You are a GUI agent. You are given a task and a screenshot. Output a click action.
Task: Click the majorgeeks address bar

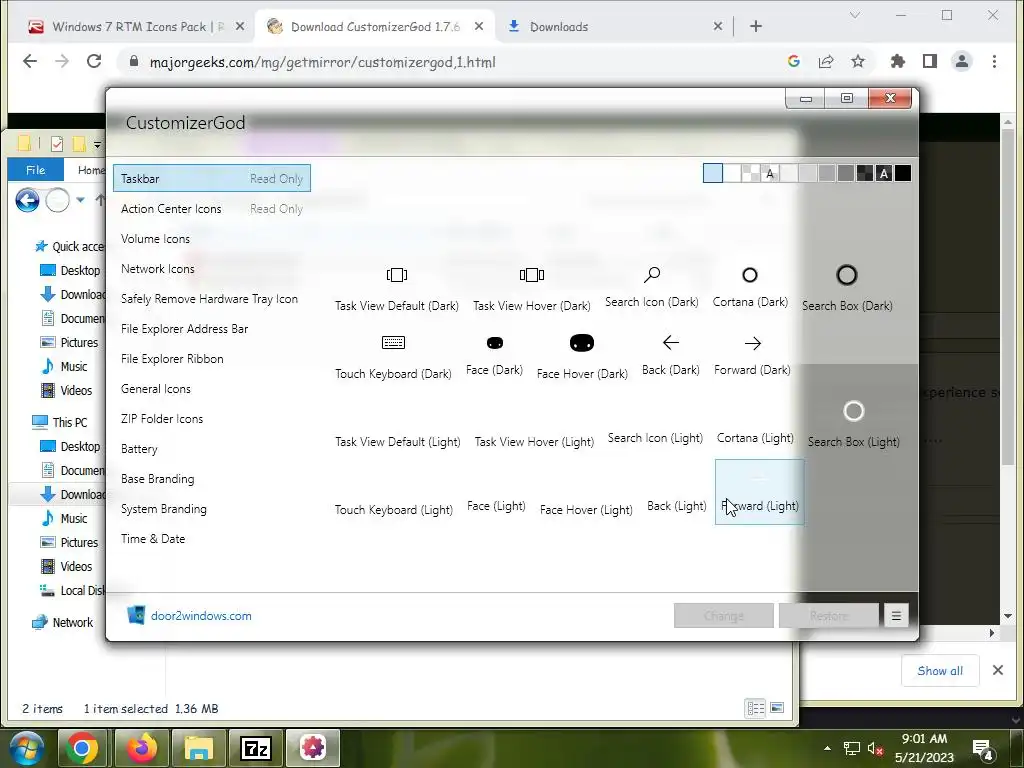click(451, 62)
